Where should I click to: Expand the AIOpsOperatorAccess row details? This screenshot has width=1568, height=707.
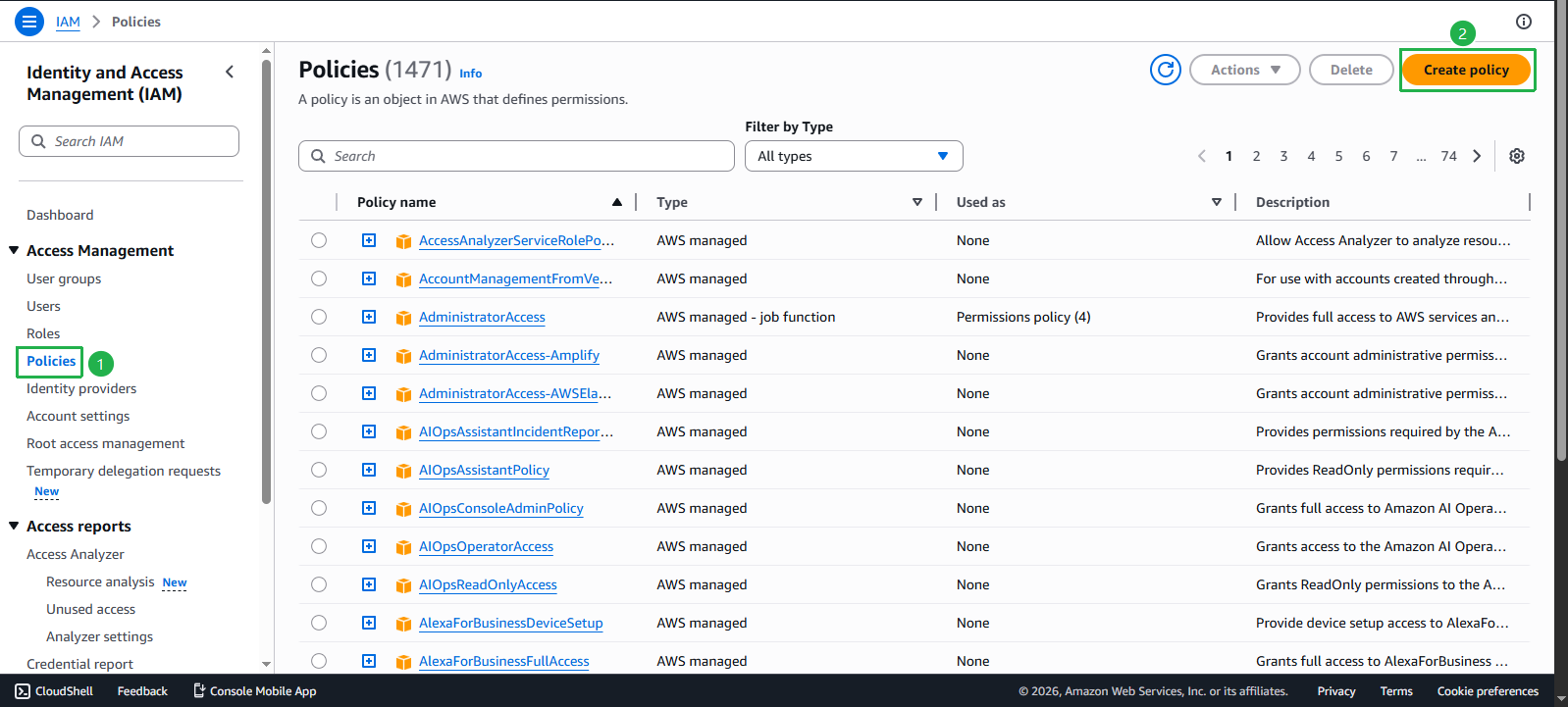point(369,546)
